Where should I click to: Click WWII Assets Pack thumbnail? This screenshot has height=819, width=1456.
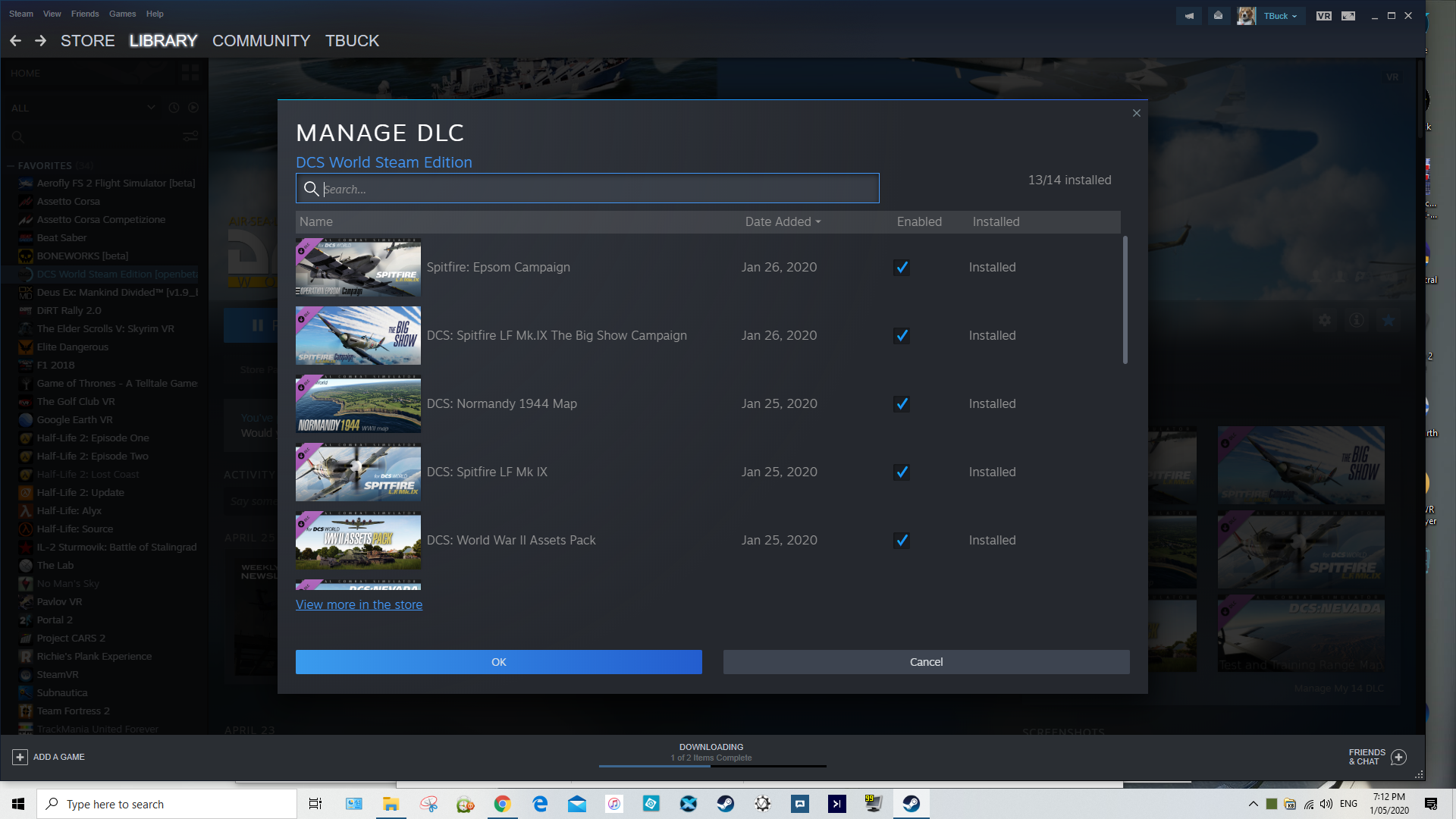click(358, 540)
